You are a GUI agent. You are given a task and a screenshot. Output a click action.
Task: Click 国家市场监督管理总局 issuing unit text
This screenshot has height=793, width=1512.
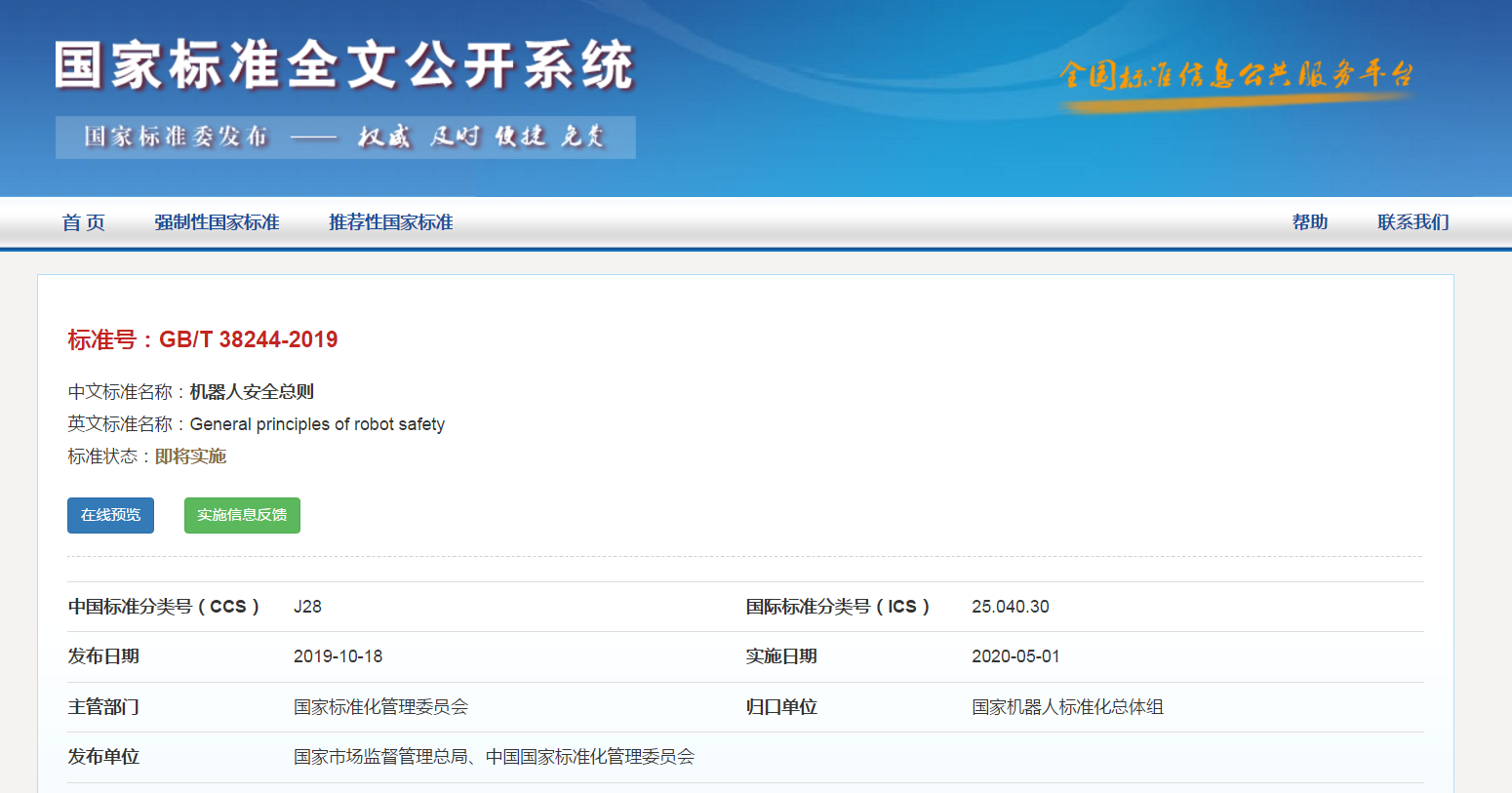click(381, 757)
